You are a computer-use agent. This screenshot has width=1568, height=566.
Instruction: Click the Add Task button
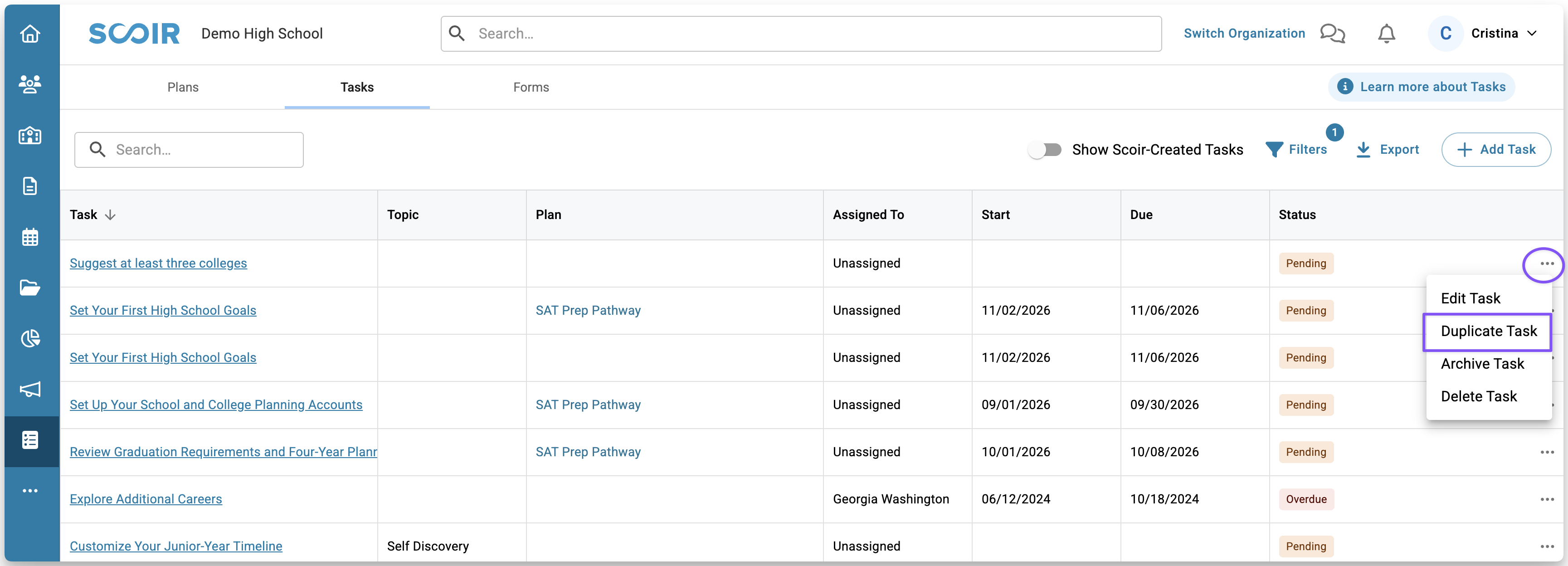coord(1495,150)
